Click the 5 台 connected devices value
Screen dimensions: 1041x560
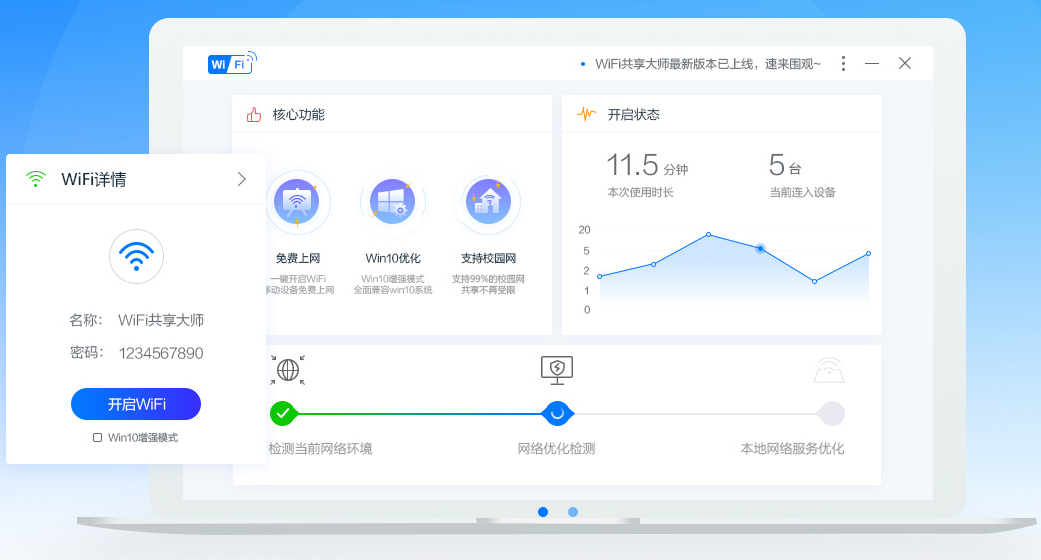pyautogui.click(x=785, y=165)
